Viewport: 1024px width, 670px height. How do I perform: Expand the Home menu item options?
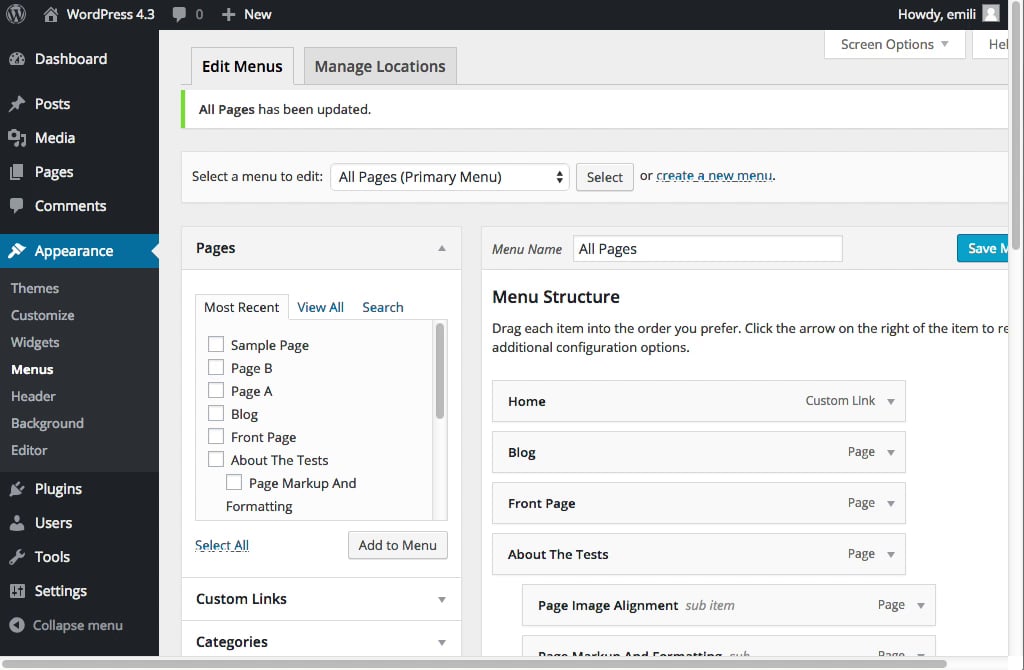tap(891, 401)
